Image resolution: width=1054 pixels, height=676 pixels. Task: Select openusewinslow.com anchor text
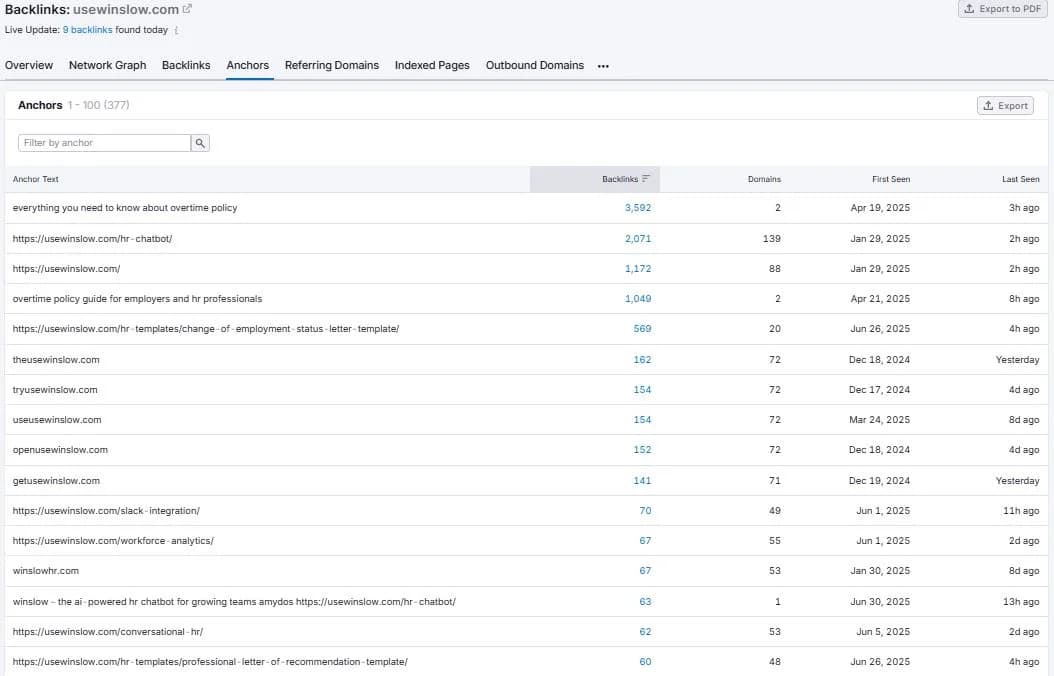click(x=60, y=450)
